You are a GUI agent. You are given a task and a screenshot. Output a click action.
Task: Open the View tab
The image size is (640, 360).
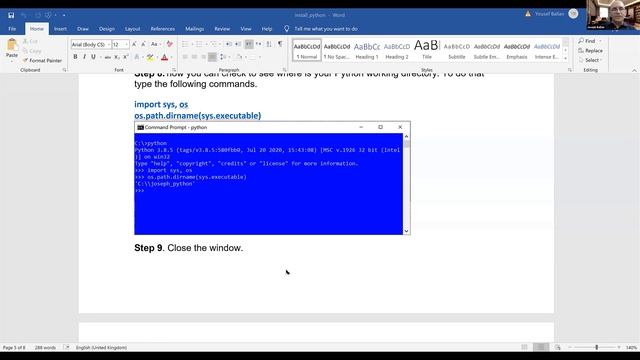246,29
